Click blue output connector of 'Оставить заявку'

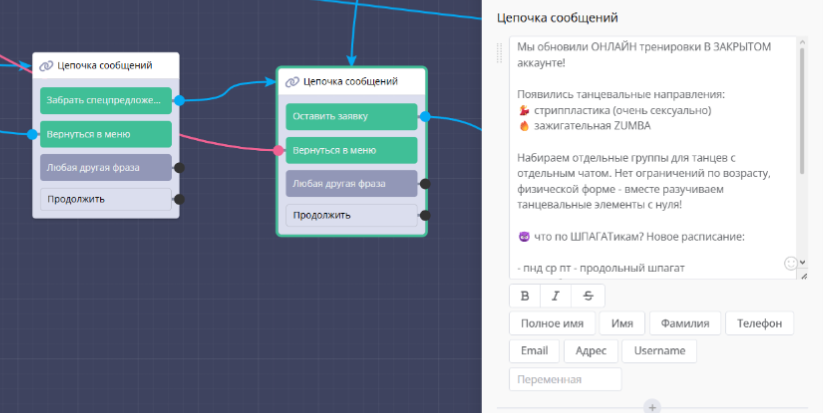pos(425,117)
